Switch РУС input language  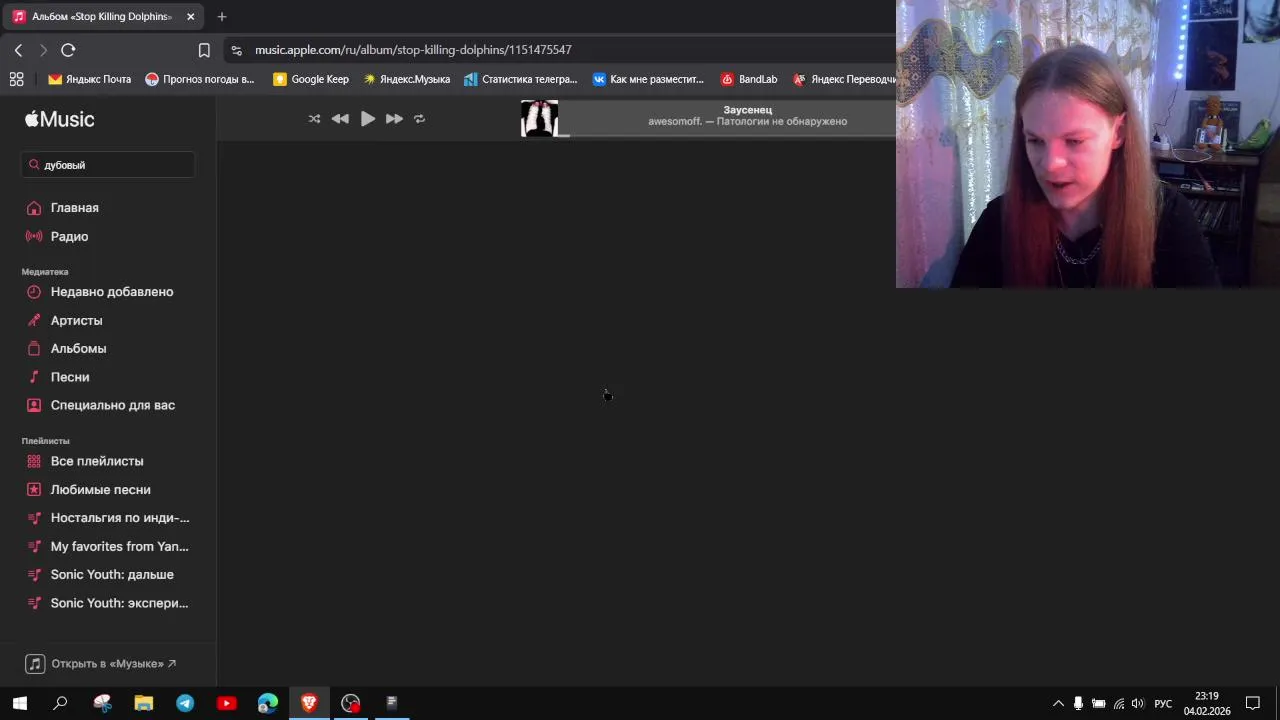1163,703
